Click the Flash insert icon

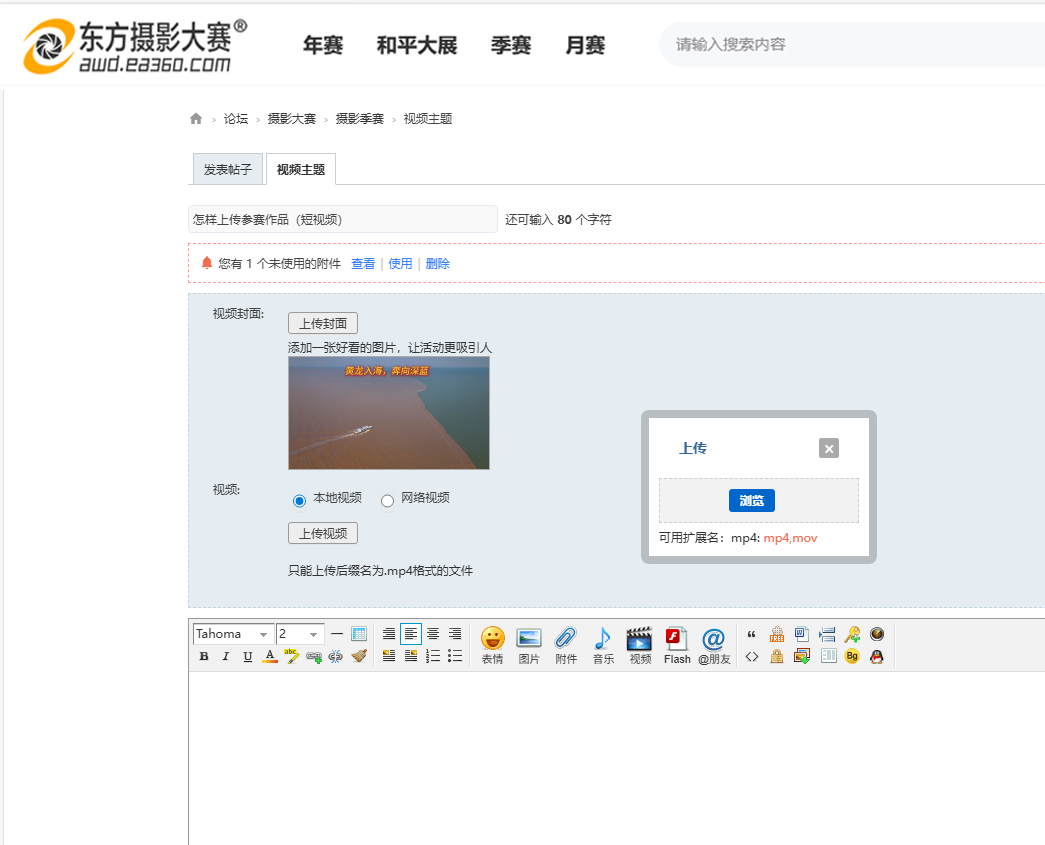click(677, 644)
